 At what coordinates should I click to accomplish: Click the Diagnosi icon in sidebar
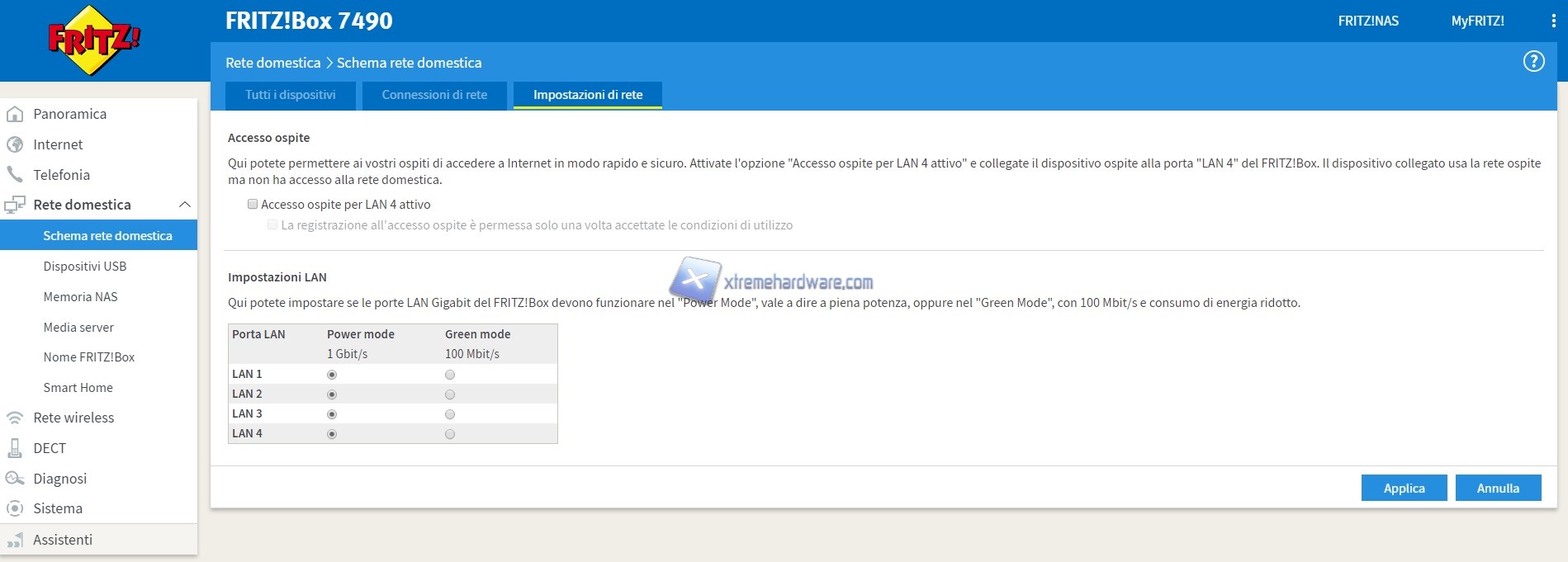click(x=15, y=479)
